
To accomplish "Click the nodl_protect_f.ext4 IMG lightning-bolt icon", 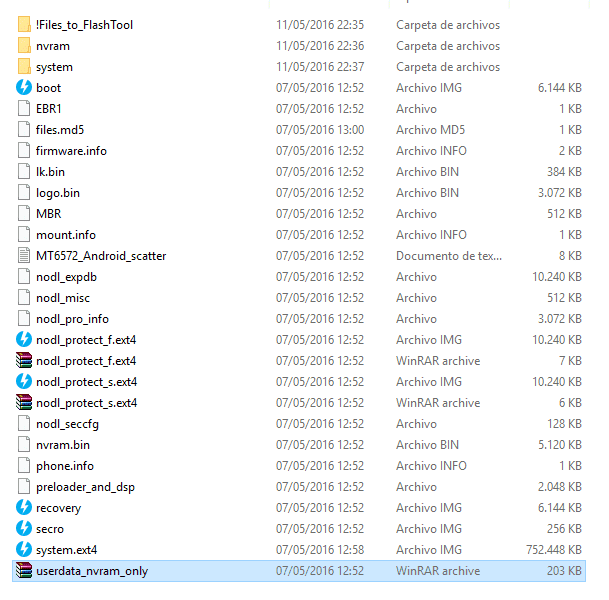I will [x=24, y=339].
